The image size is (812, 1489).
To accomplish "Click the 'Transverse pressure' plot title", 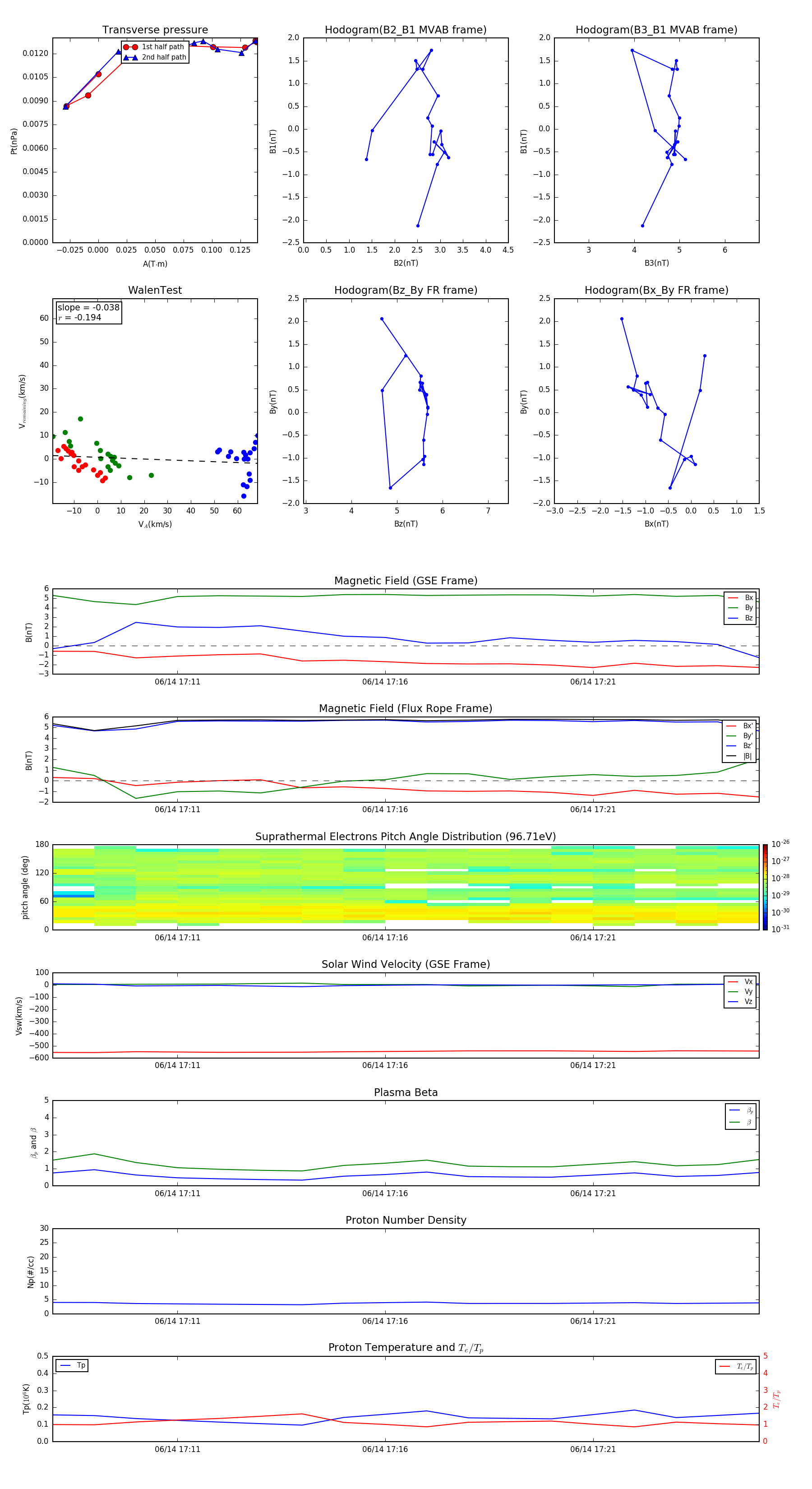I will pyautogui.click(x=155, y=30).
